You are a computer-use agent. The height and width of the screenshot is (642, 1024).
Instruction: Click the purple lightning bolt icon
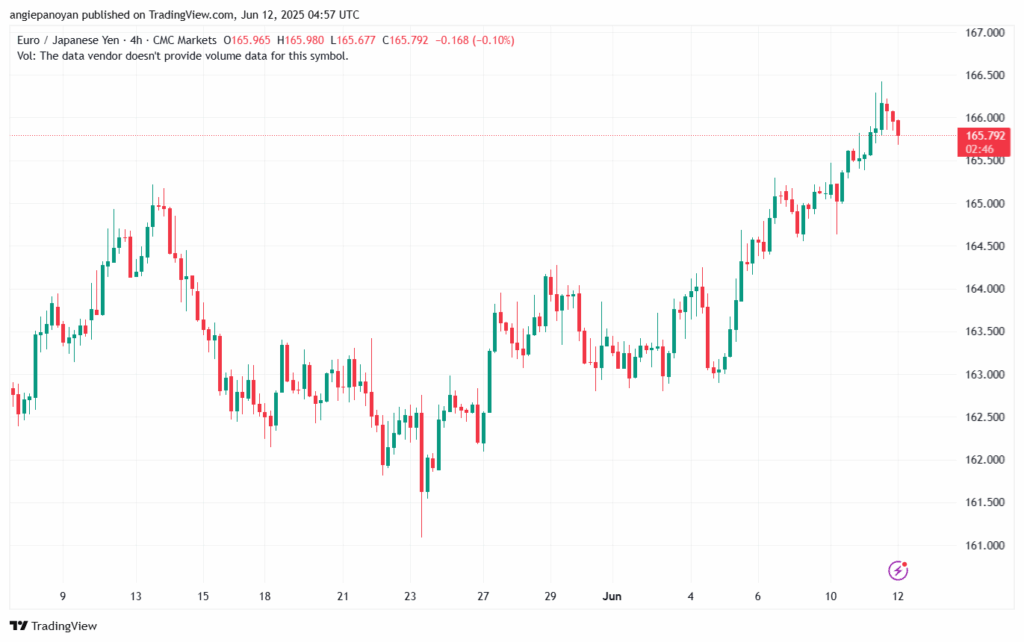click(899, 571)
